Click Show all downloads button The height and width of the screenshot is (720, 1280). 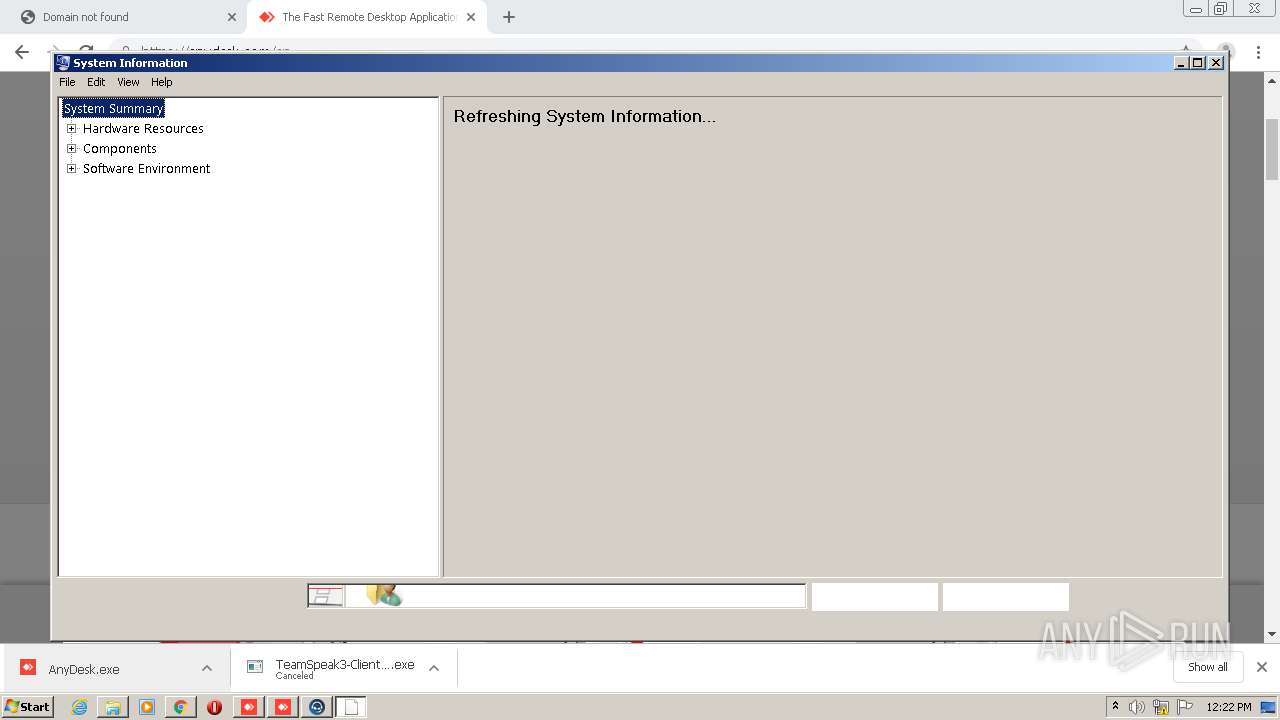[x=1208, y=667]
